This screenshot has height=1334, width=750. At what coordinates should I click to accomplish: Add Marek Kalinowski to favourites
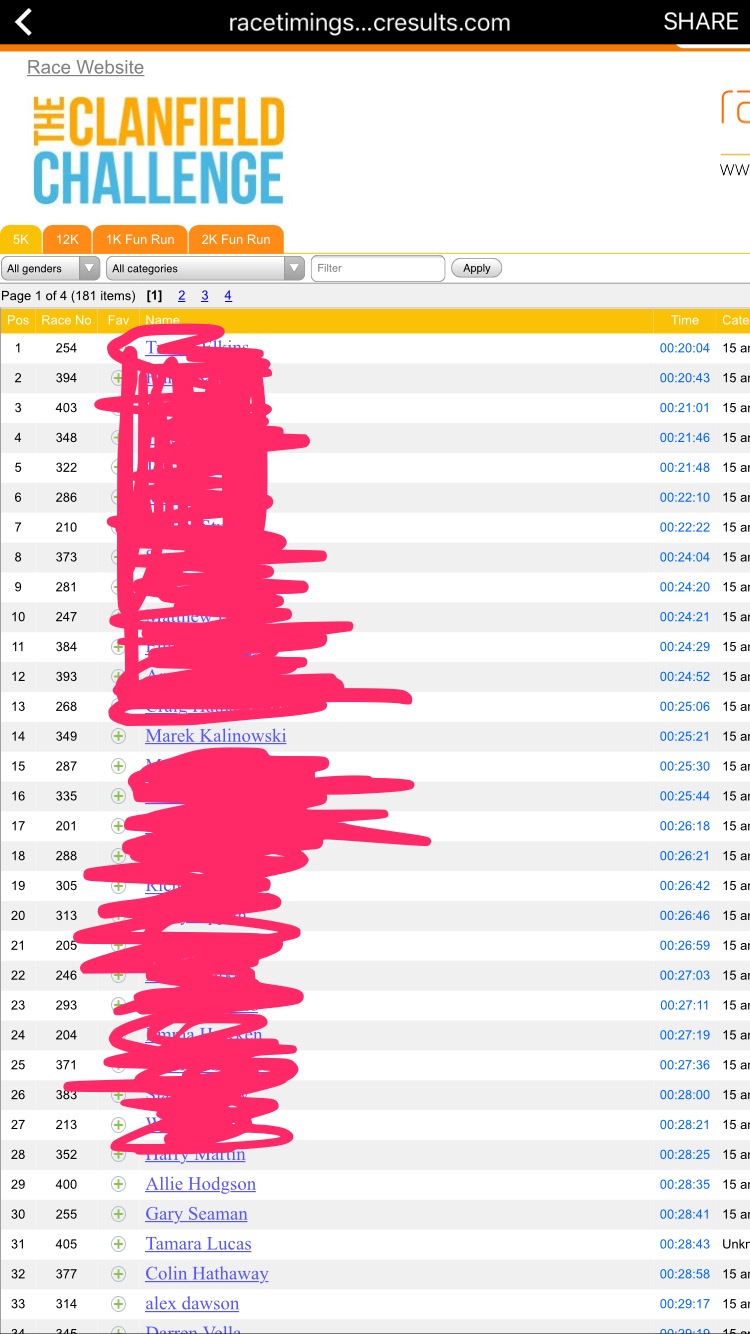click(x=118, y=736)
